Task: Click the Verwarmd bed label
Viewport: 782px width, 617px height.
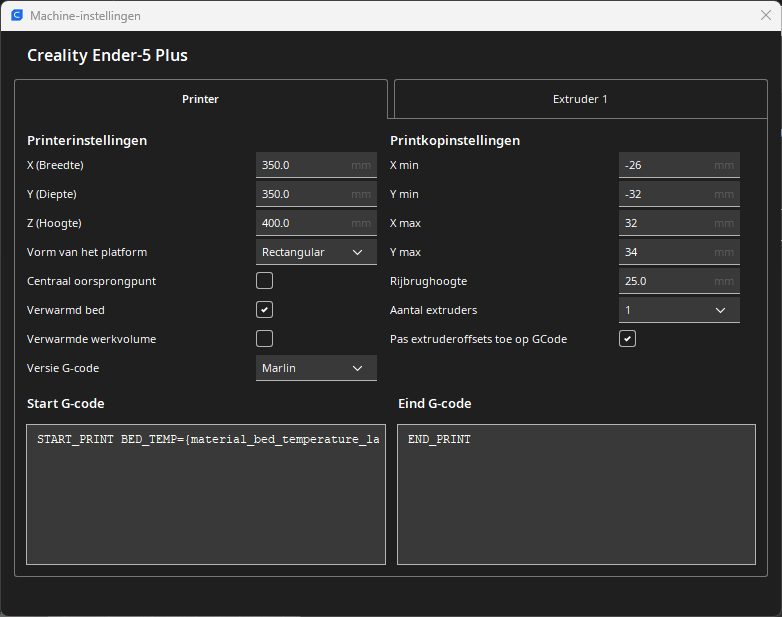Action: pos(66,310)
